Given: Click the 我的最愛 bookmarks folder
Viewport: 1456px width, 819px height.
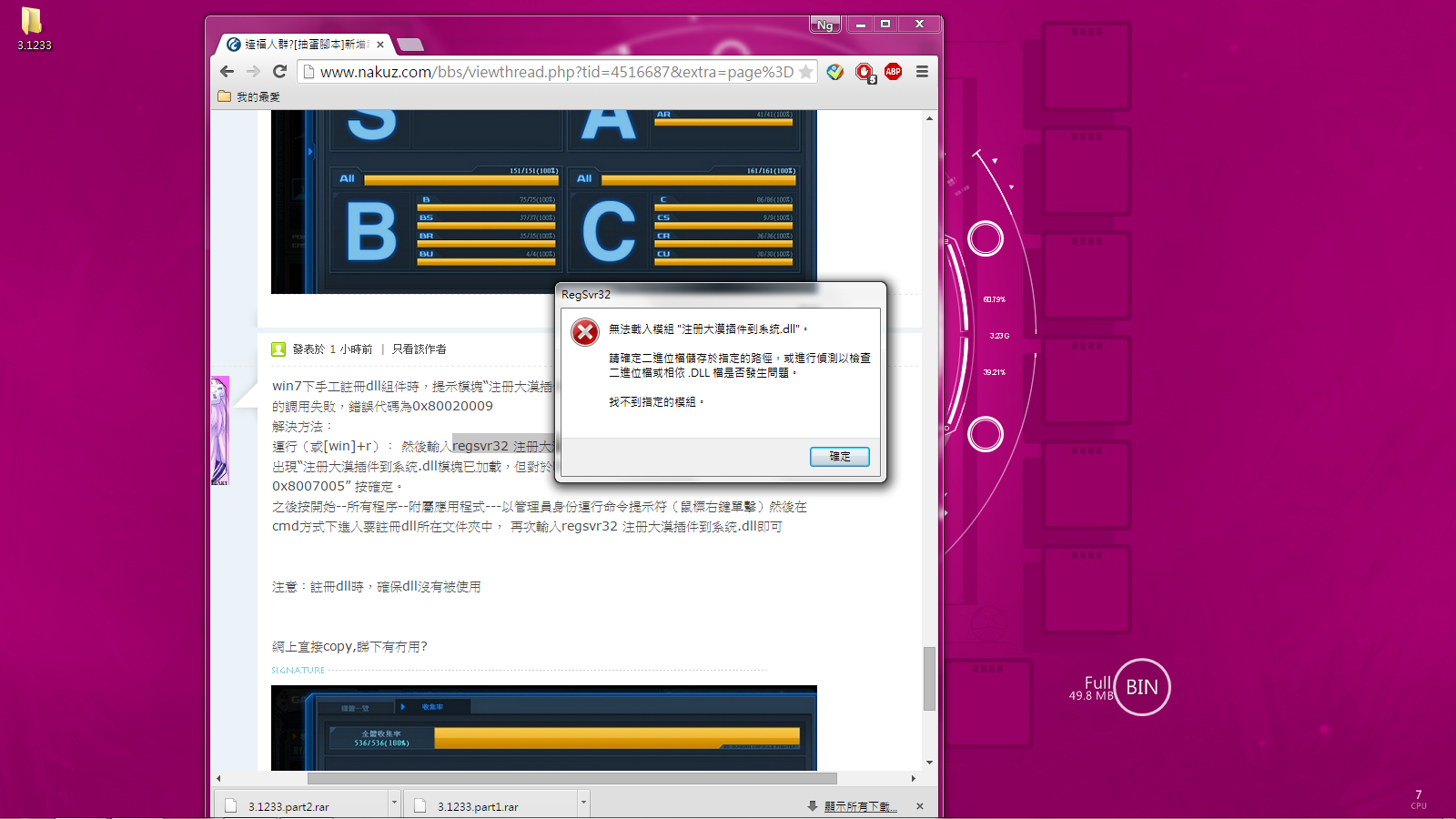Looking at the screenshot, I should coord(249,96).
